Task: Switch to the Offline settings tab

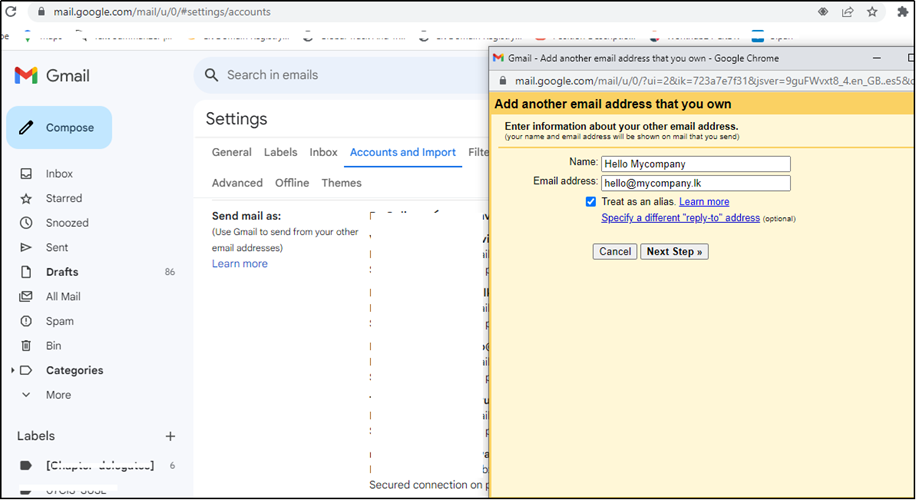Action: point(292,183)
